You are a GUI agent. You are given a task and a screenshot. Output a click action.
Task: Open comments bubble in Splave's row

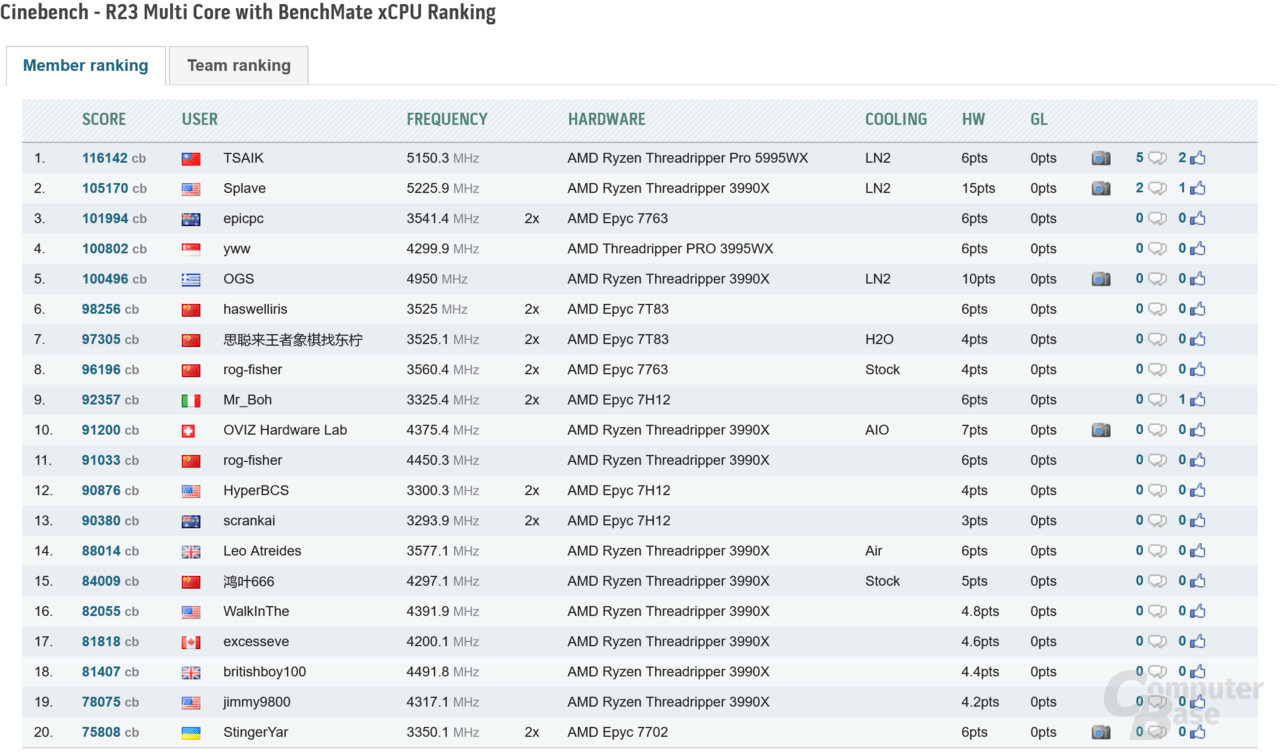(x=1157, y=188)
